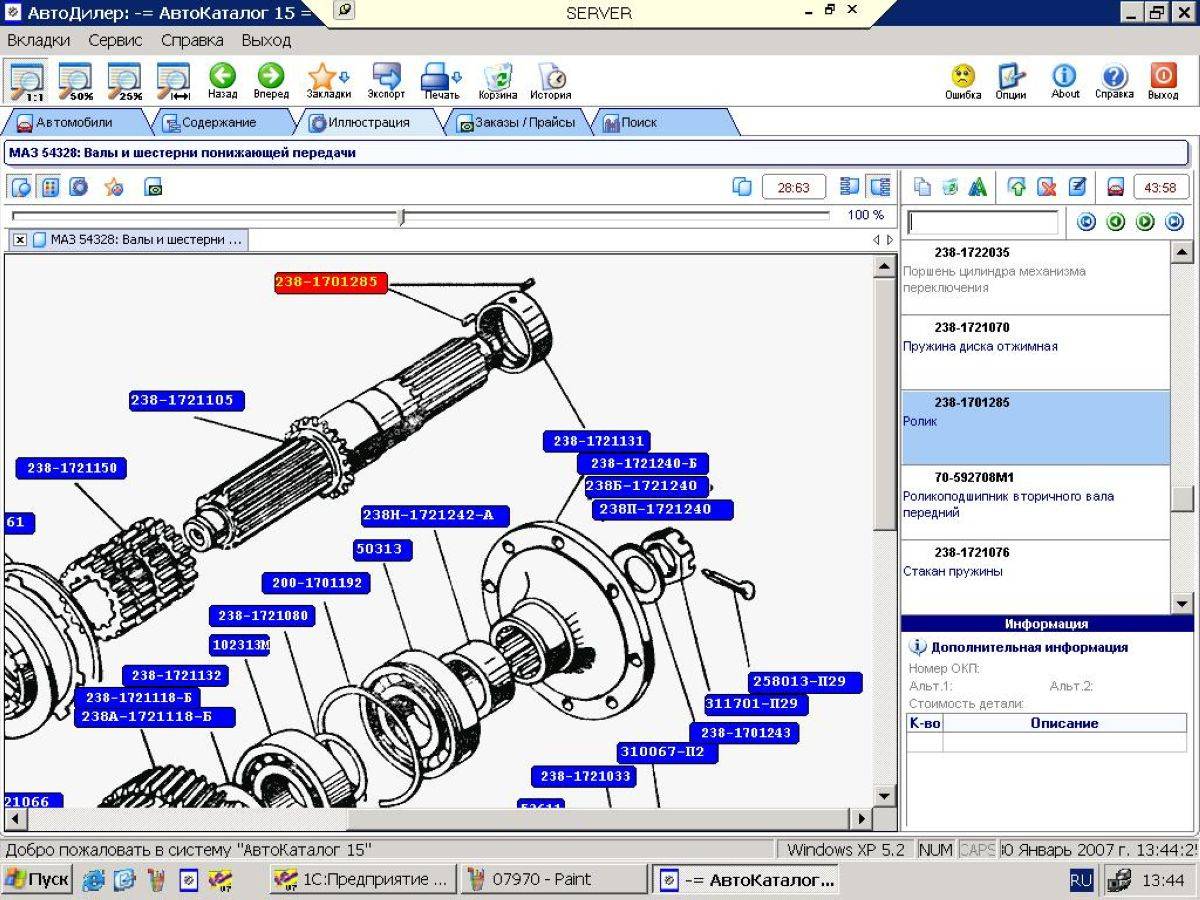Open the Выход menu in menu bar

266,41
